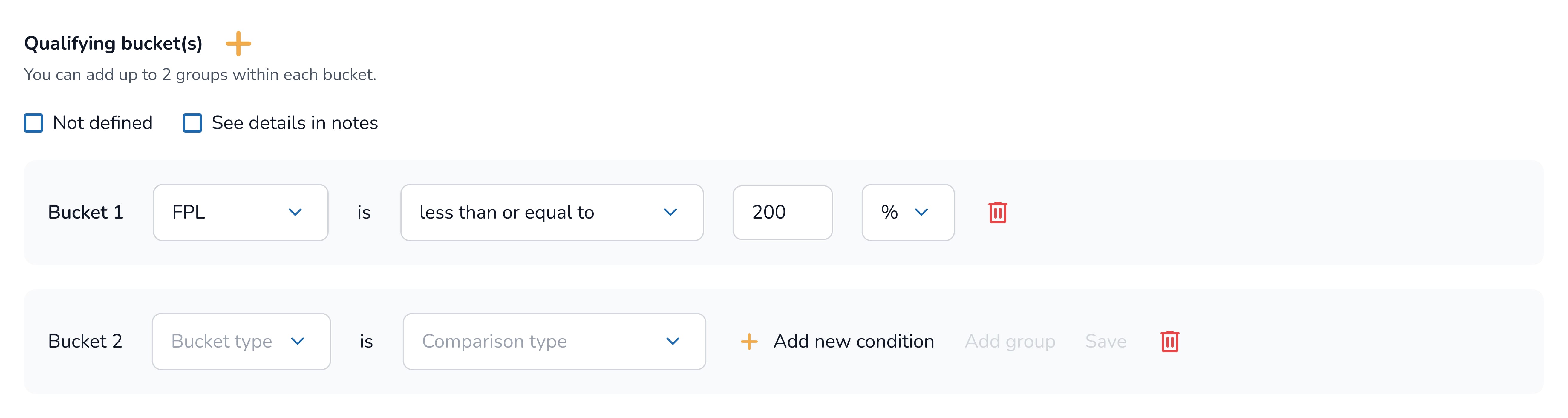Click the red trash icon in Bucket 2
This screenshot has height=418, width=1568.
tap(1169, 341)
